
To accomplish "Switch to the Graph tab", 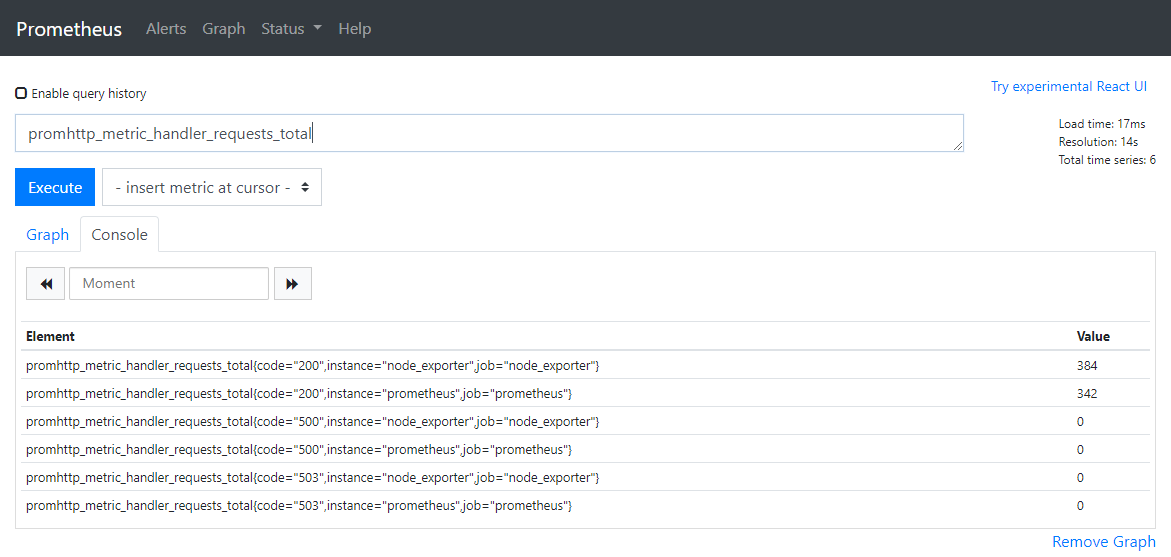I will (47, 235).
